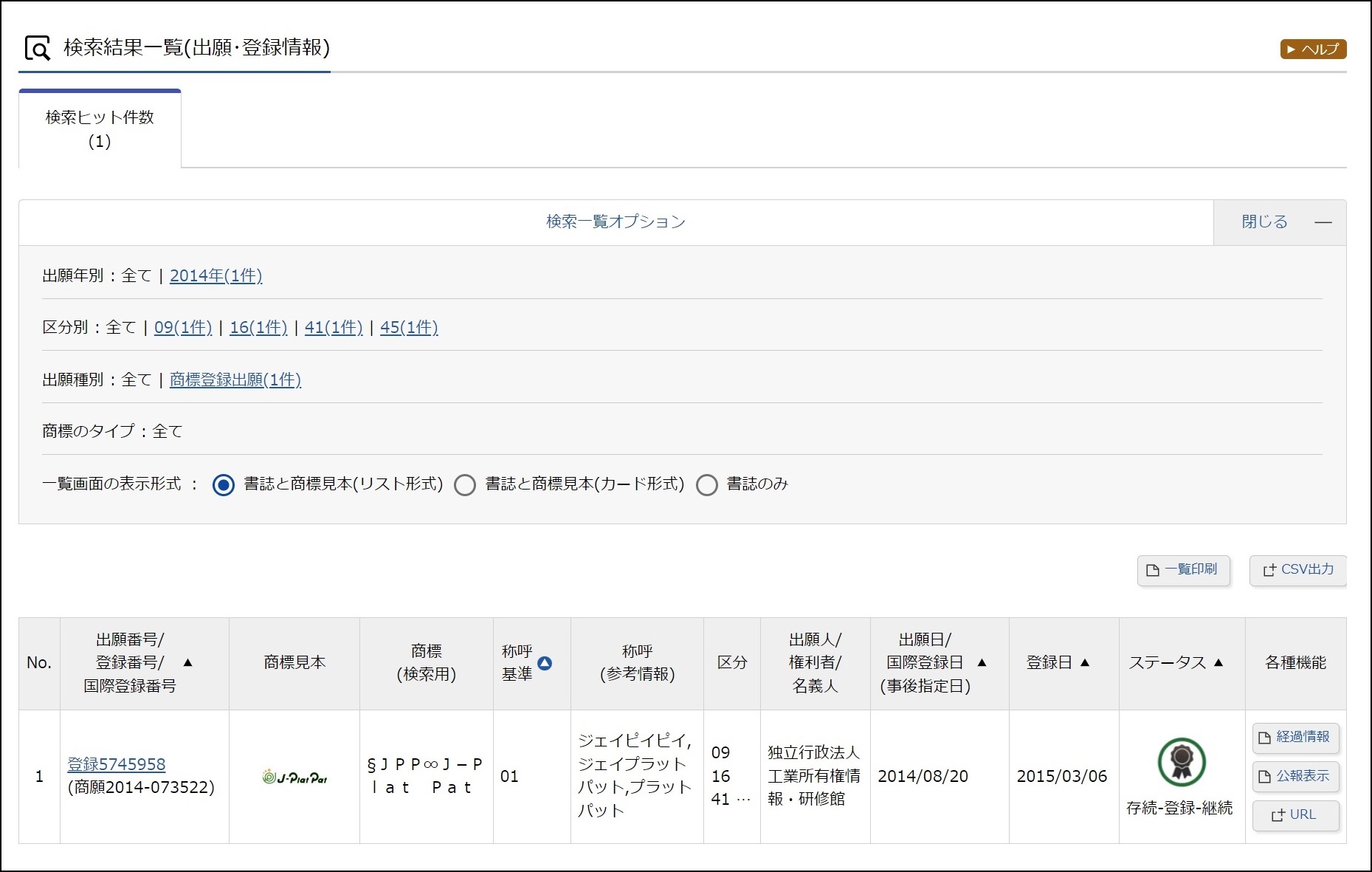1372x872 pixels.
Task: Click the green registration status badge
Action: (1181, 761)
